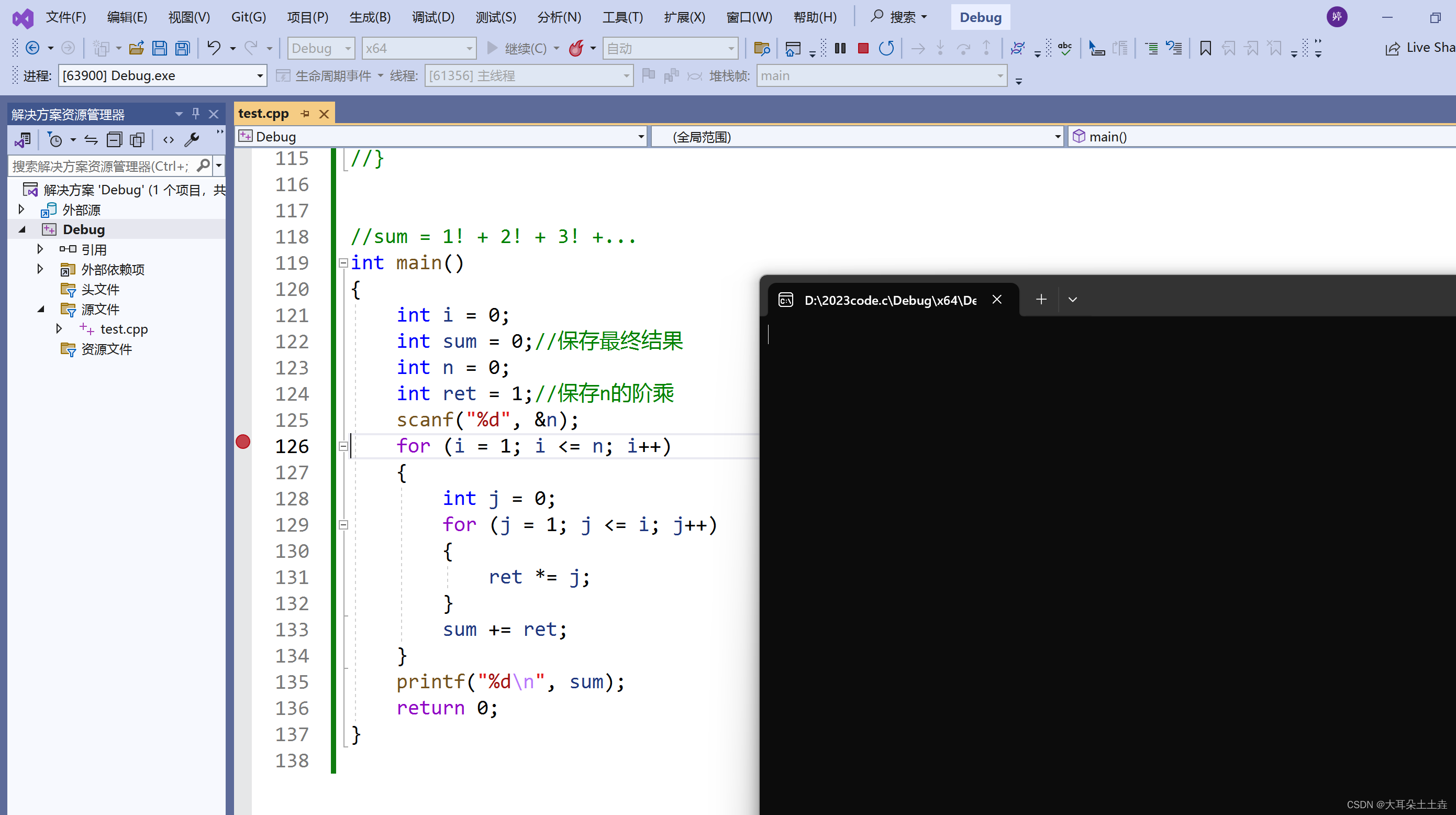
Task: Collapse all in Solution Explorer
Action: pos(114,140)
